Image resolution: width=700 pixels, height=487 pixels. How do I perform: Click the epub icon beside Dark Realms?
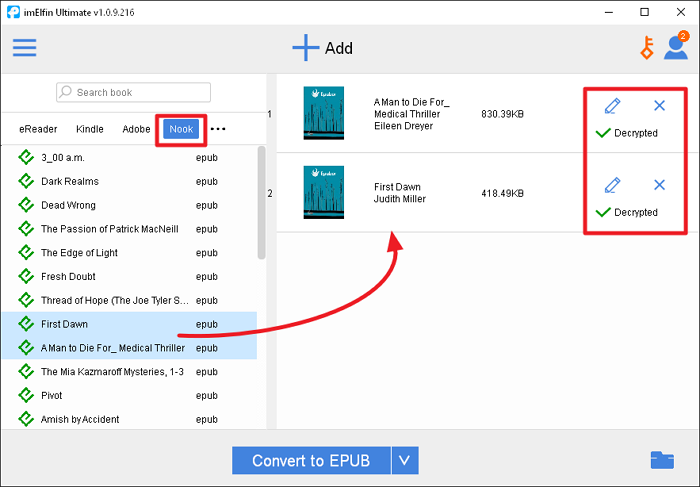pyautogui.click(x=26, y=181)
